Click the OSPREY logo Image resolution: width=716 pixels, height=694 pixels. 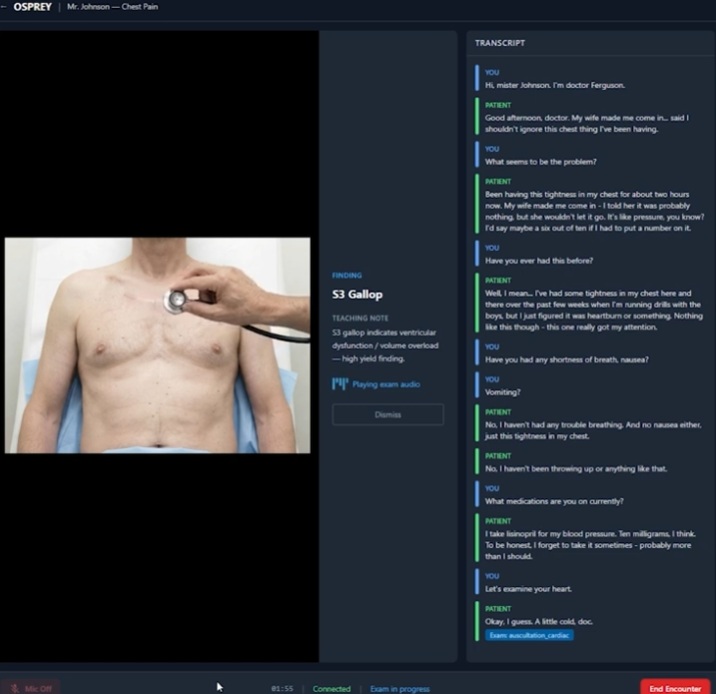point(33,7)
